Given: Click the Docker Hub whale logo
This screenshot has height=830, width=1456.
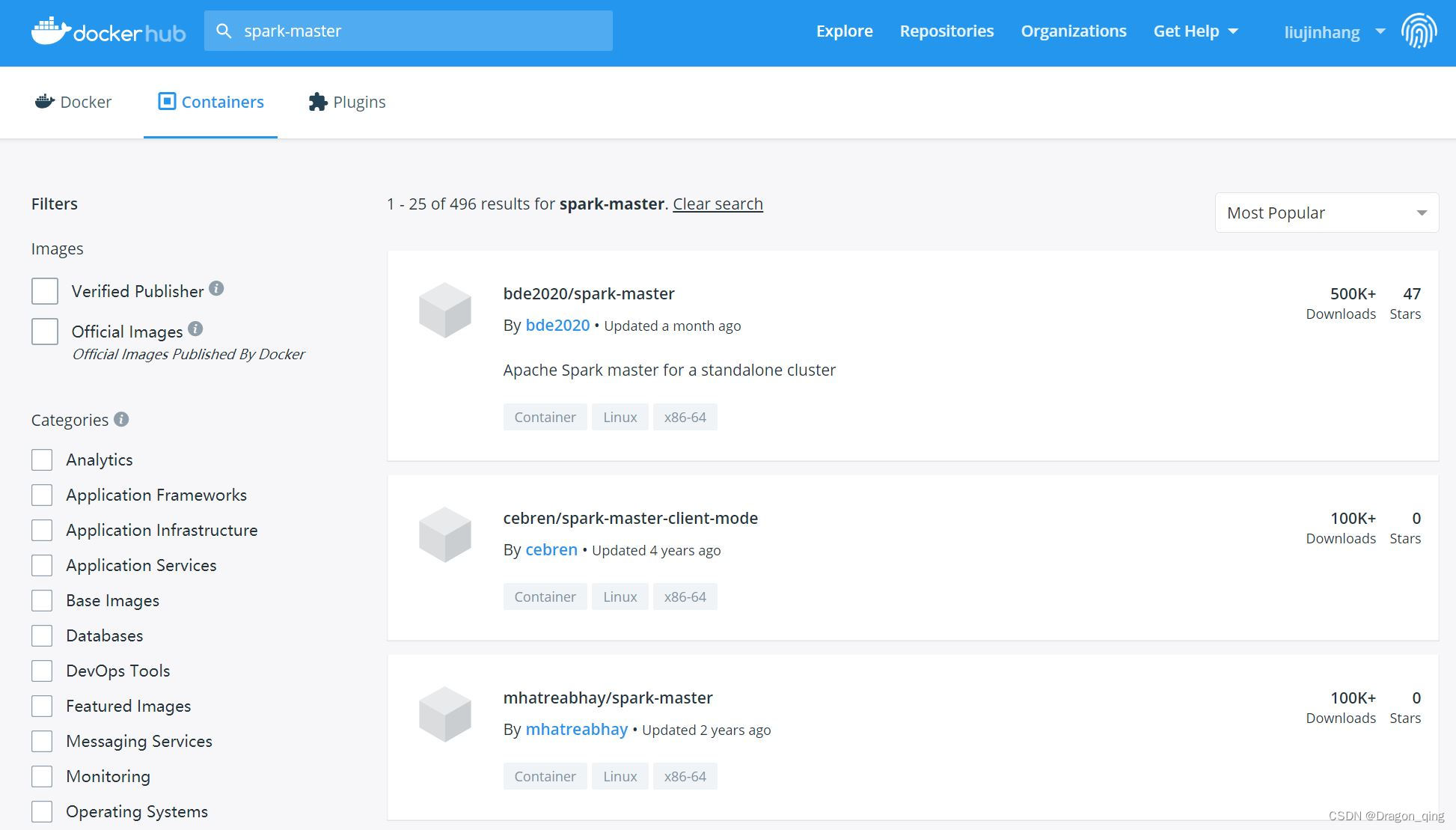Looking at the screenshot, I should click(51, 31).
